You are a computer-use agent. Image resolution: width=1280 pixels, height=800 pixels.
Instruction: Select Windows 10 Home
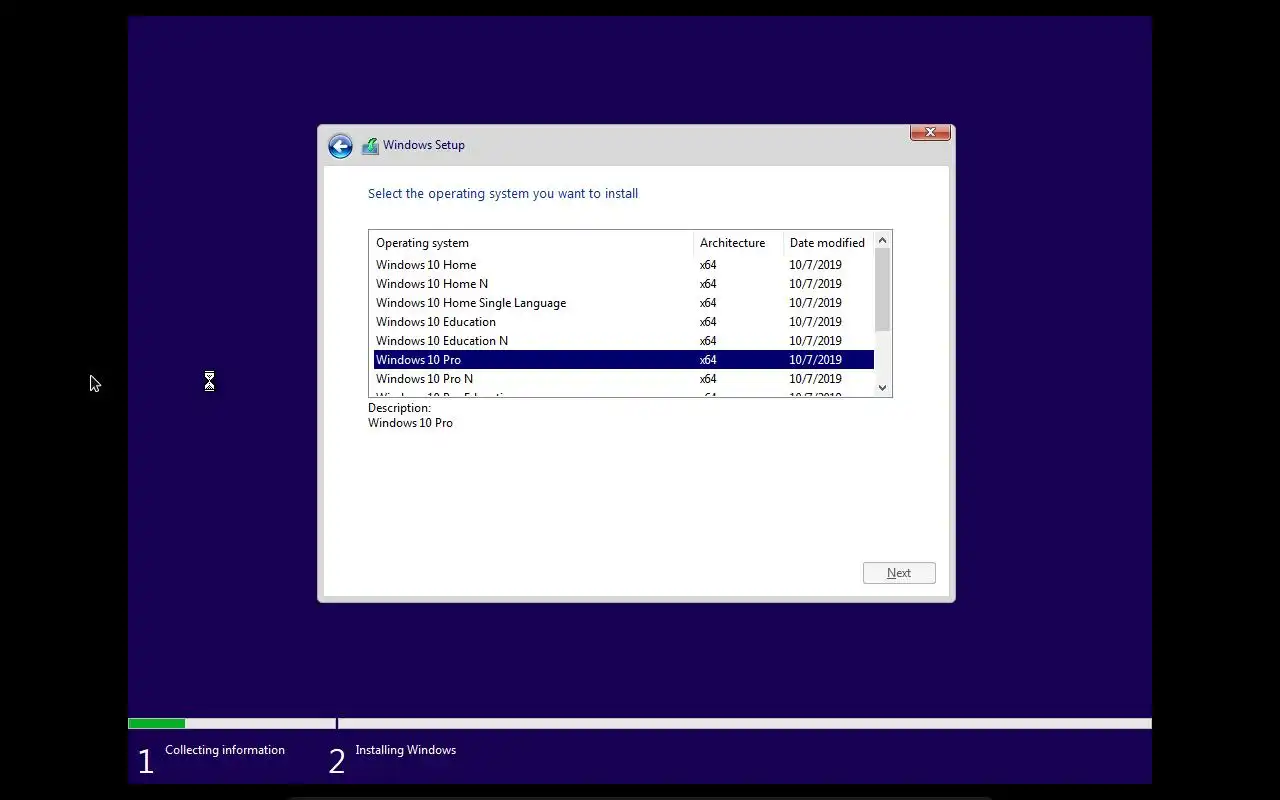tap(623, 265)
